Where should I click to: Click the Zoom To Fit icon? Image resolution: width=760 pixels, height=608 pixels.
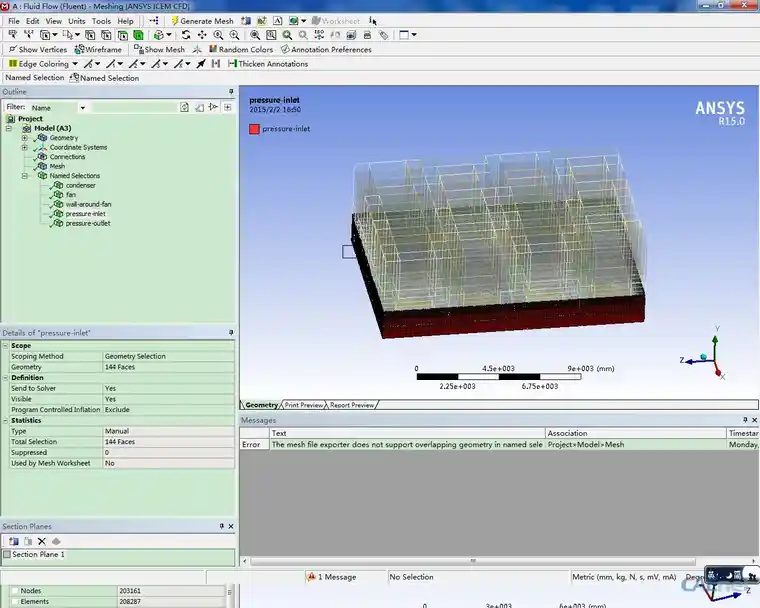click(255, 35)
